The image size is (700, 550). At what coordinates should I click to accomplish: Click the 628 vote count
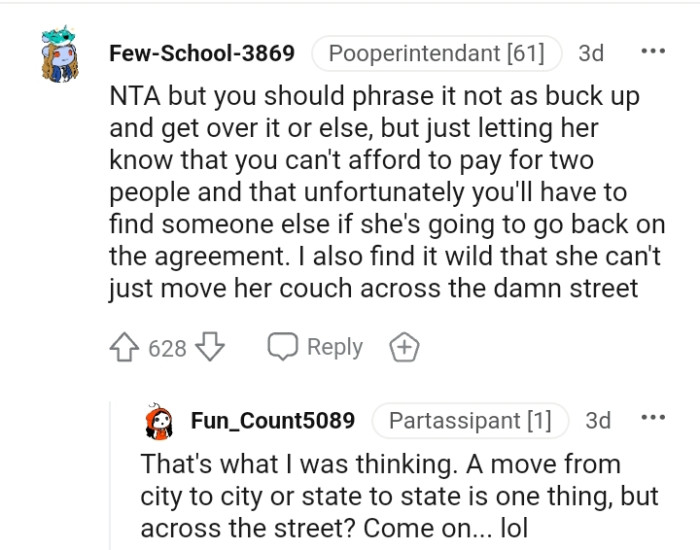tap(167, 348)
